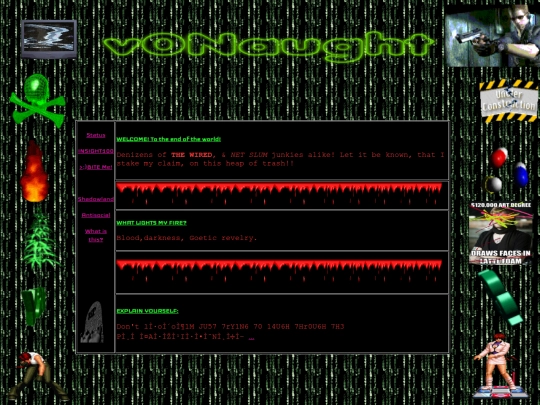Open the Status link in sidebar
This screenshot has height=405, width=540.
click(x=96, y=135)
